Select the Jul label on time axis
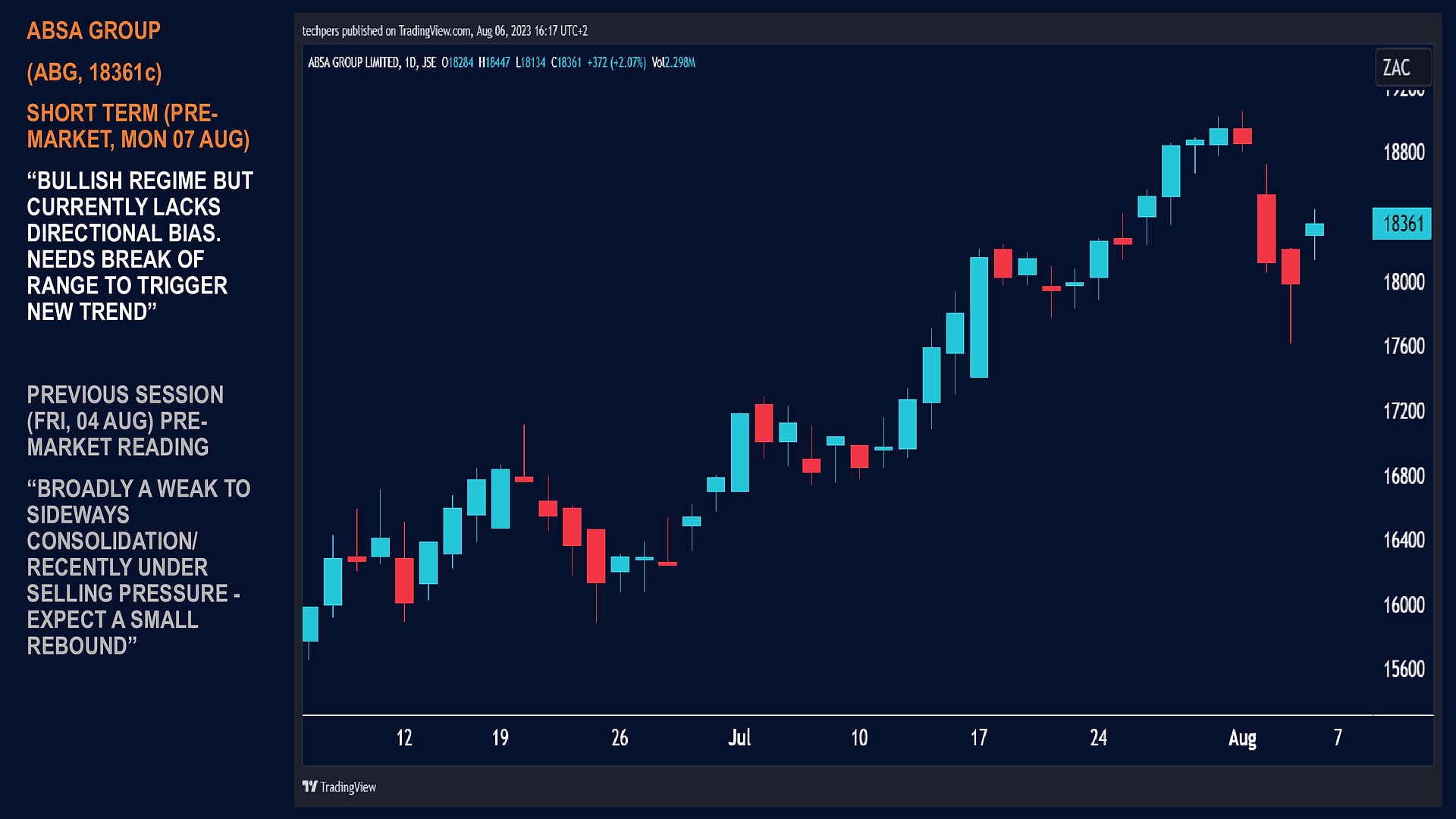This screenshot has width=1456, height=819. click(739, 737)
